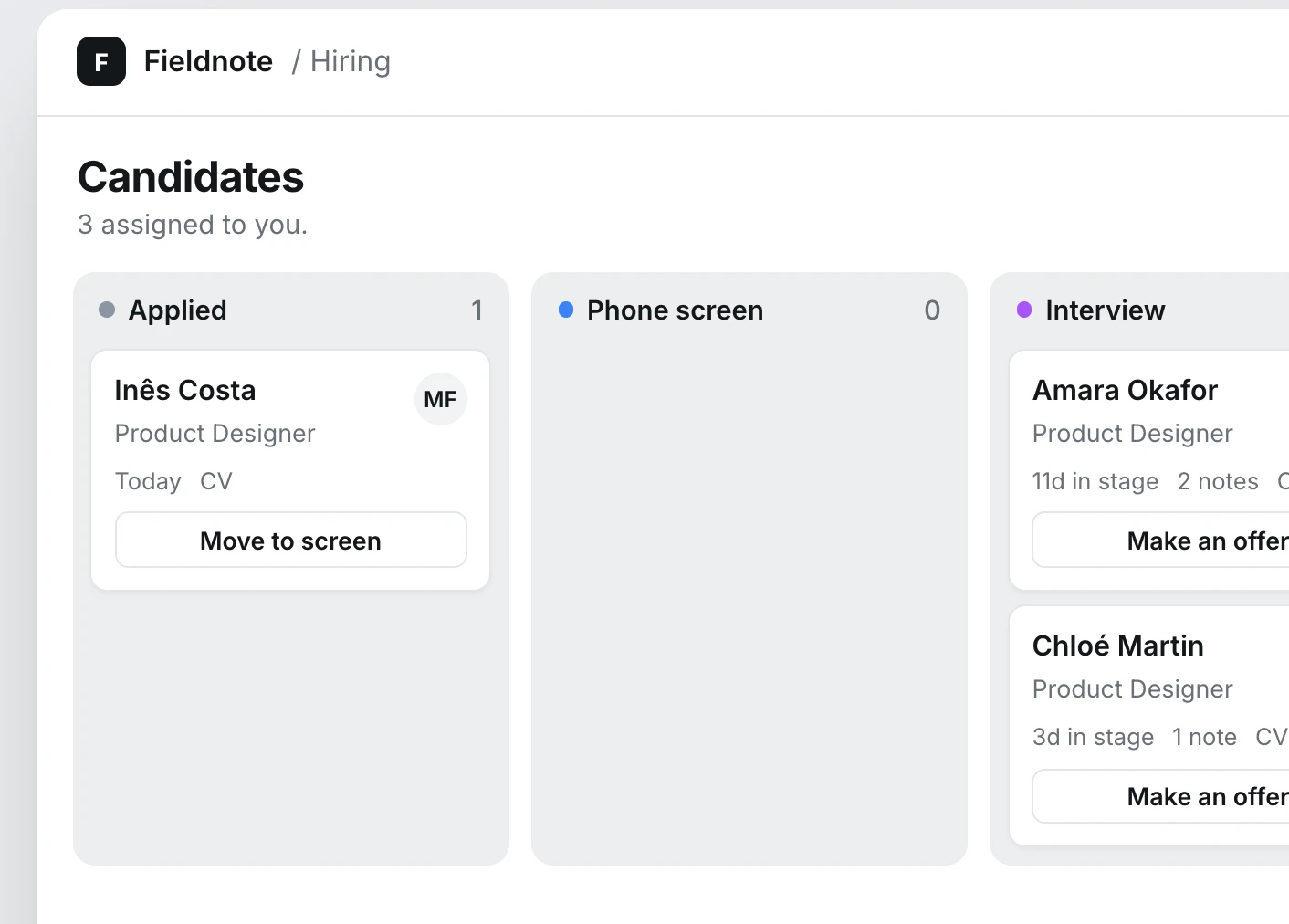This screenshot has width=1289, height=924.
Task: Click '11d in stage' on Amara Okafor's card
Action: click(1095, 481)
